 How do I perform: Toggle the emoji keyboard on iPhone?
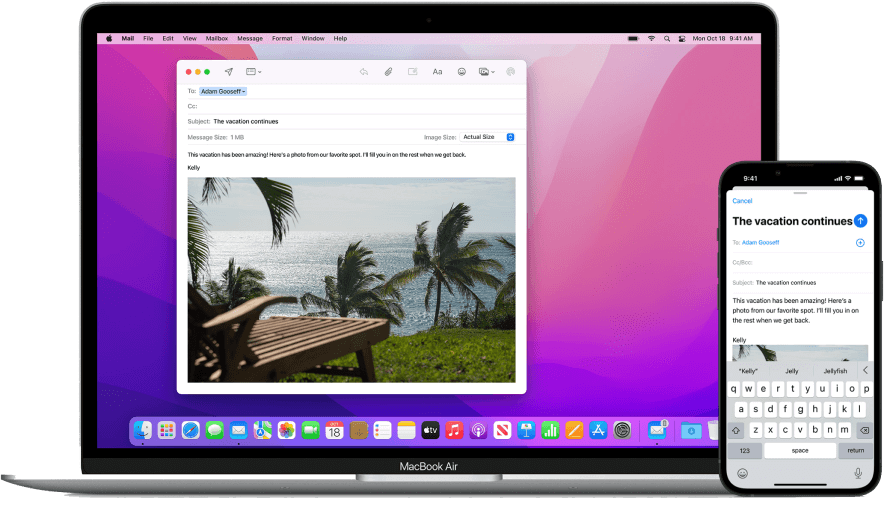742,473
